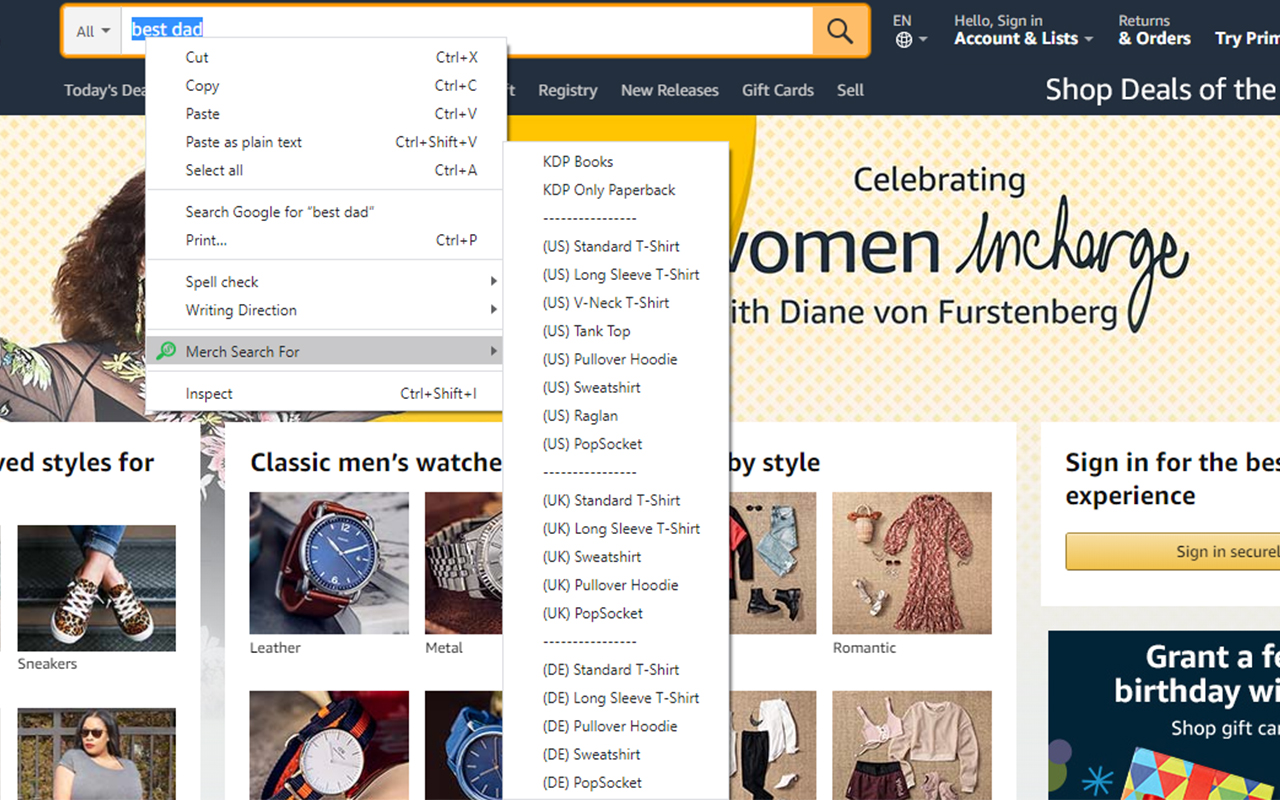Select (UK) Sweatshirt

(616, 556)
